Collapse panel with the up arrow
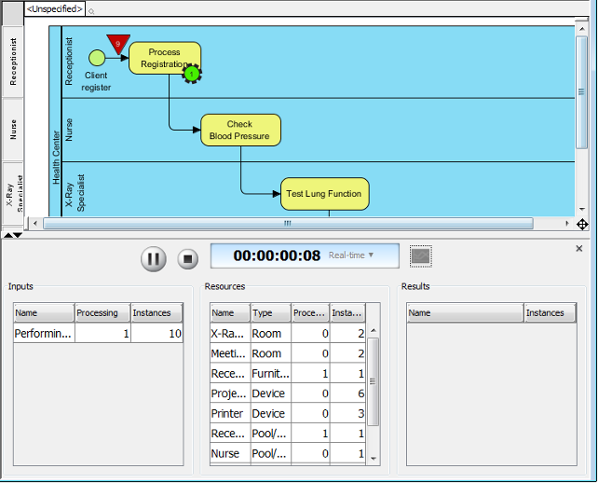 coord(8,235)
